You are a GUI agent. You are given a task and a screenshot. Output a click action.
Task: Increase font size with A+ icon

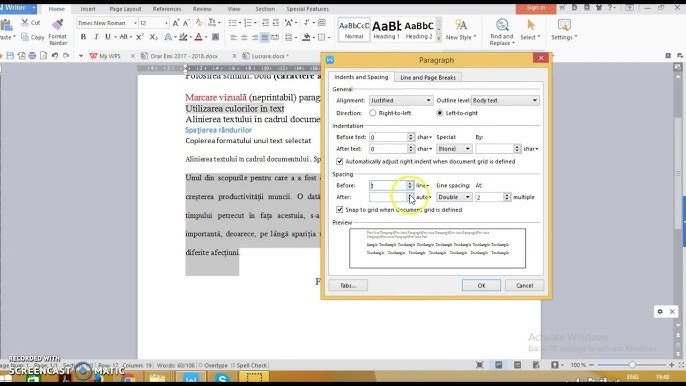click(x=175, y=23)
